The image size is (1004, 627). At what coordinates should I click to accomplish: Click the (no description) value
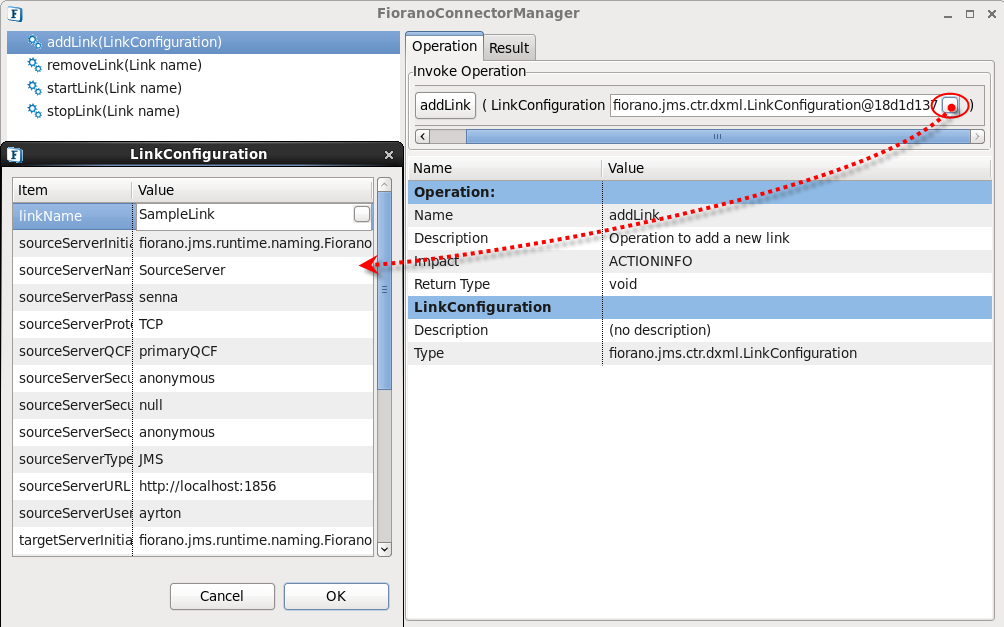pyautogui.click(x=660, y=330)
